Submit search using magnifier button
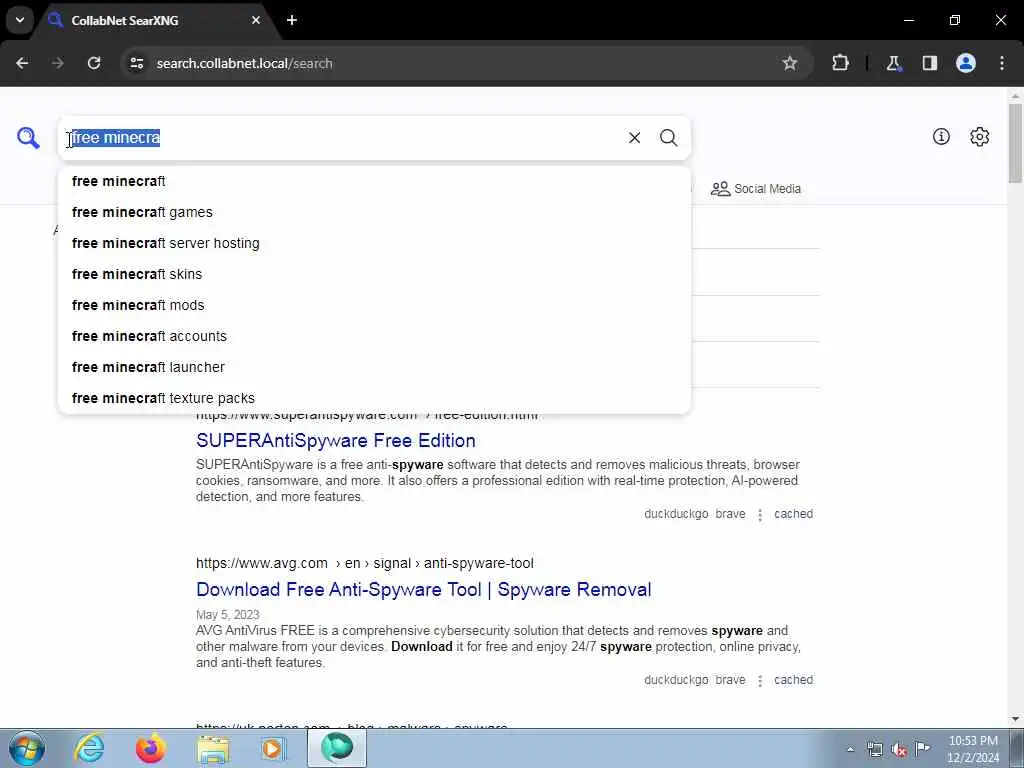The height and width of the screenshot is (768, 1024). click(668, 138)
